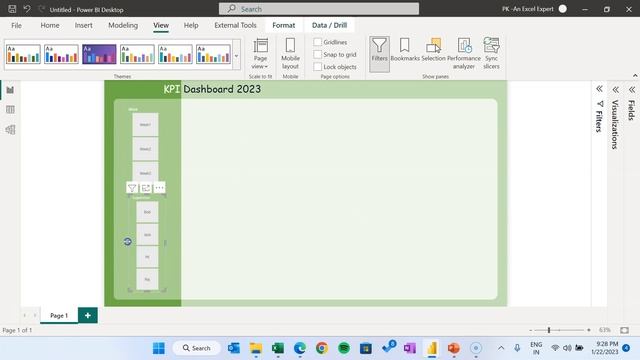The height and width of the screenshot is (360, 640).
Task: Click taskbar Search box
Action: 197,348
